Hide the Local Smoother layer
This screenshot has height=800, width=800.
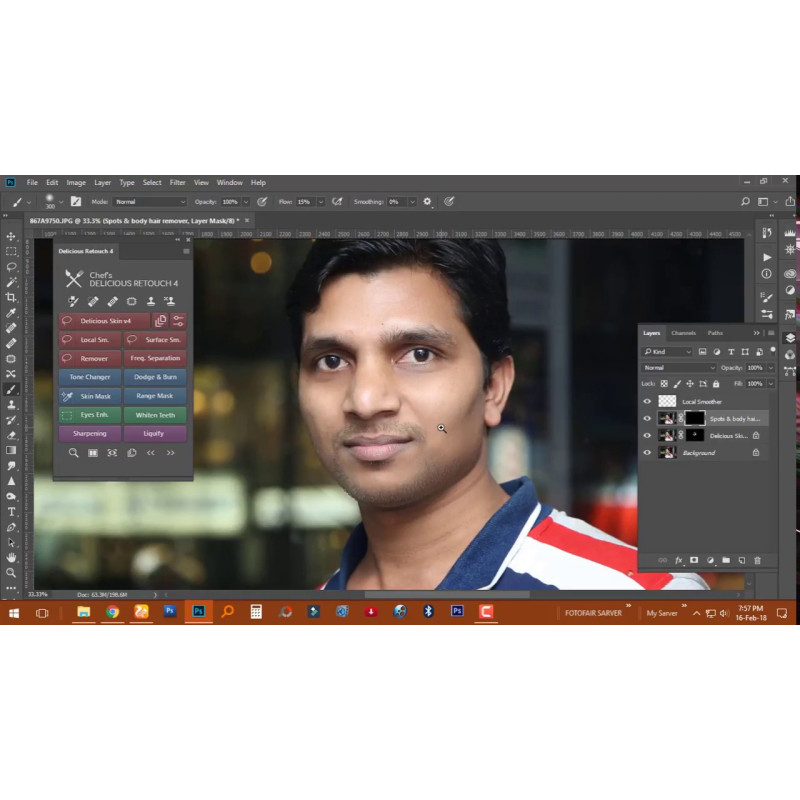pyautogui.click(x=647, y=401)
